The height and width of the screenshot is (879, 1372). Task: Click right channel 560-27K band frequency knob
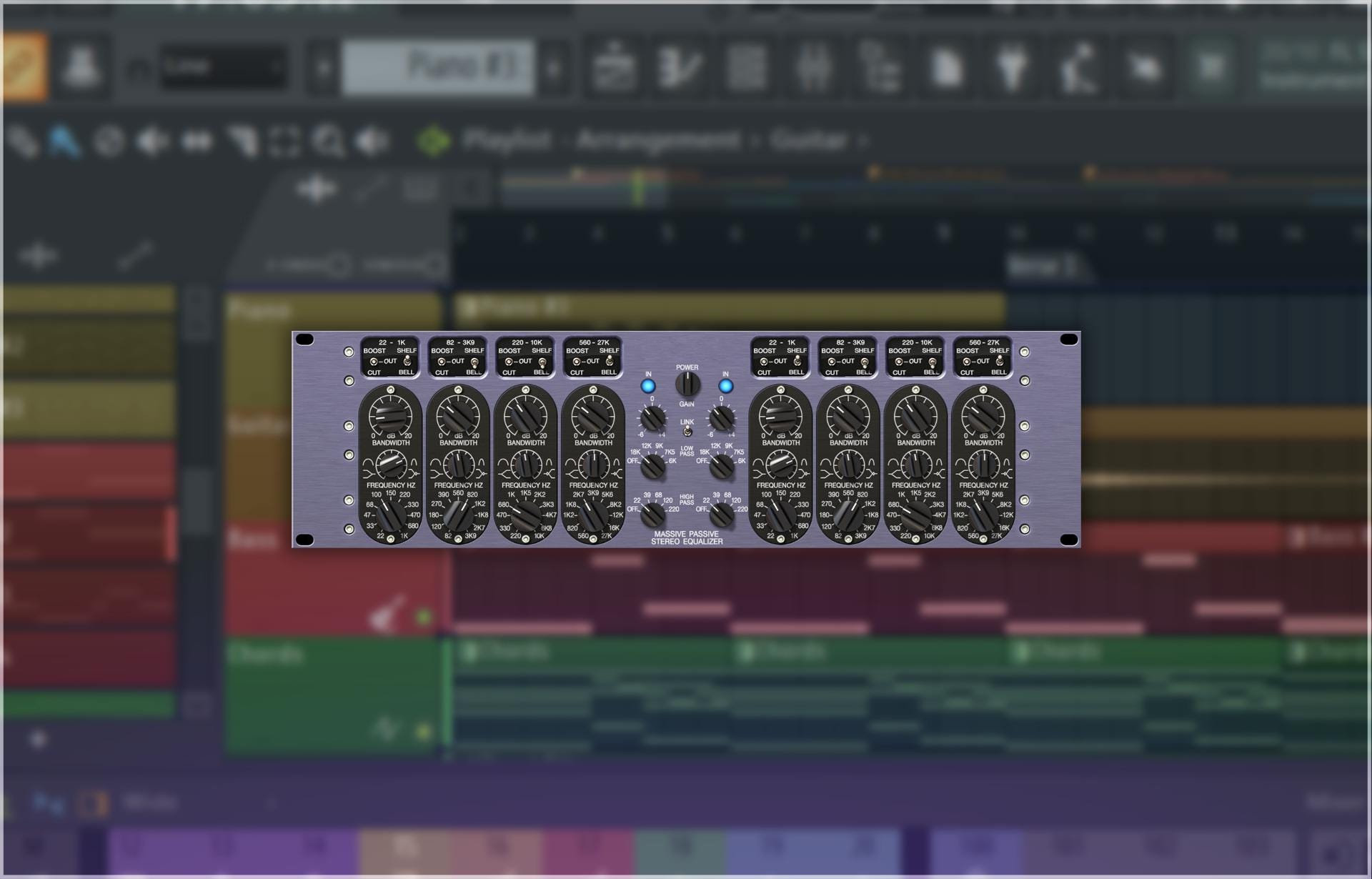tap(983, 515)
